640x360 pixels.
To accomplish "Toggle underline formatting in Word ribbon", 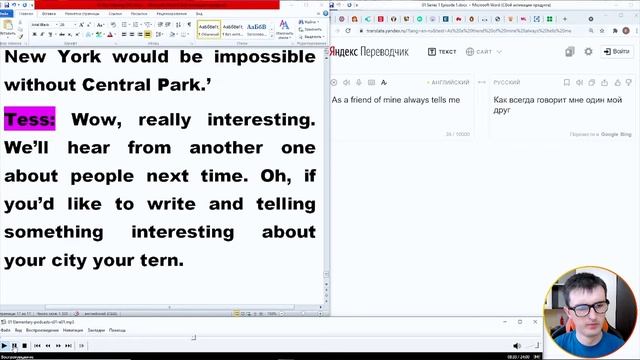I will tap(50, 35).
